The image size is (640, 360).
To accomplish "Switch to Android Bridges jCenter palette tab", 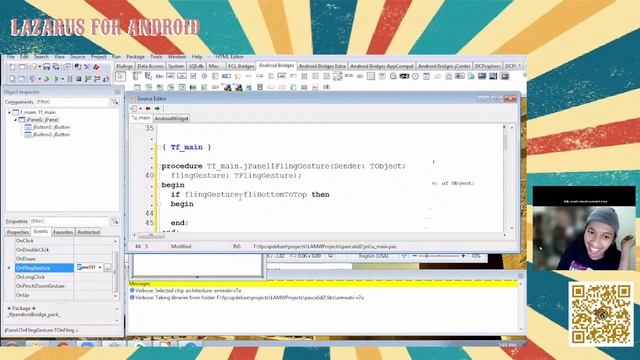I will [x=444, y=66].
